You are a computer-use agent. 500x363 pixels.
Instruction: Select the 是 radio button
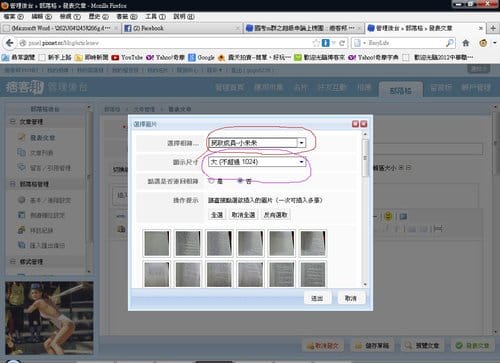point(211,181)
